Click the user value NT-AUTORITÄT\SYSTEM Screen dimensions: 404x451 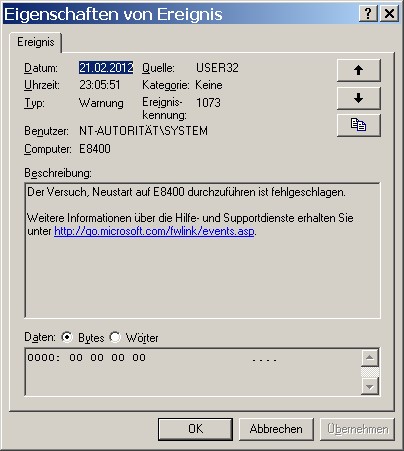pos(143,131)
